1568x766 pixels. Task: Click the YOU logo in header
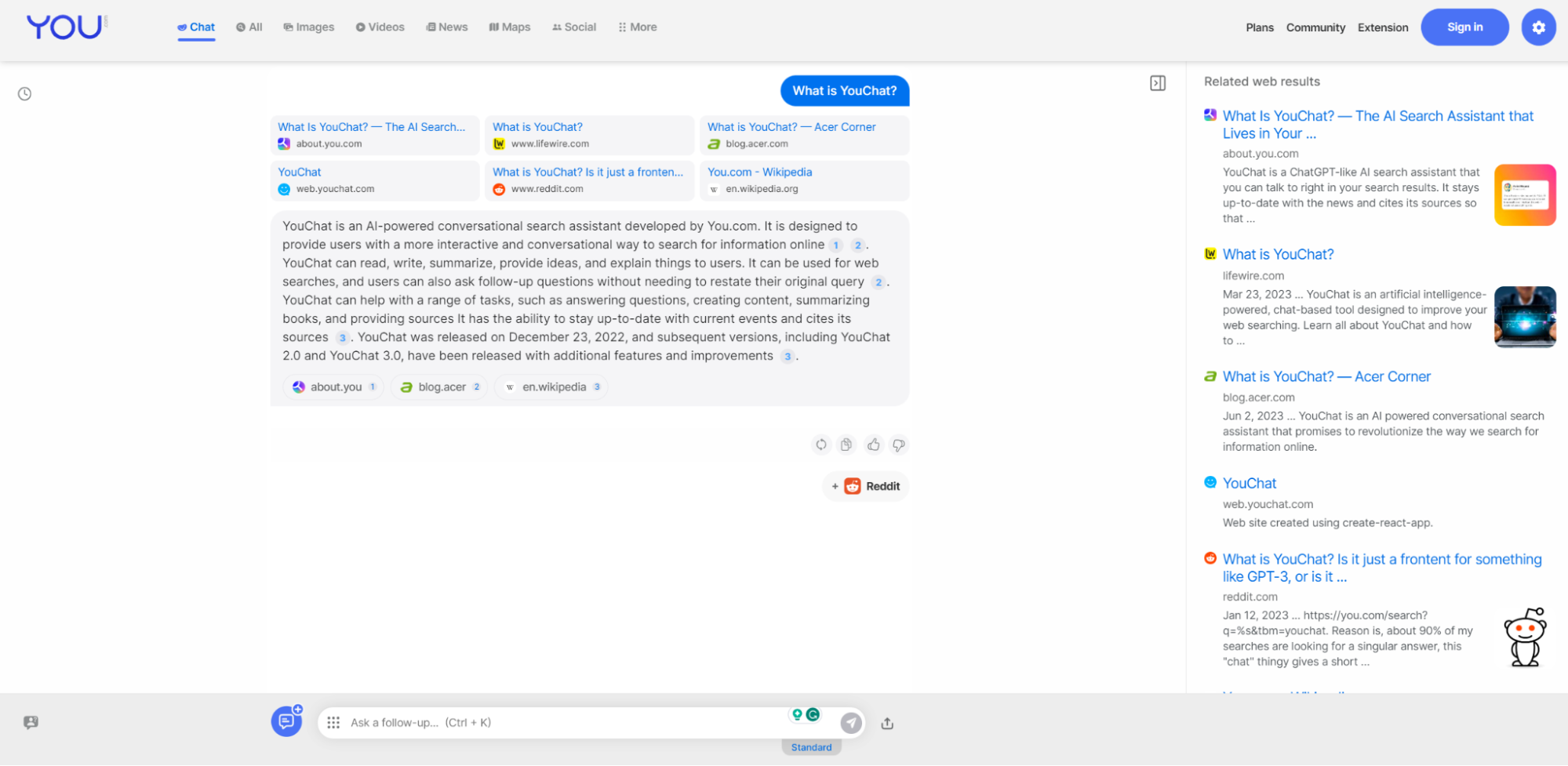pyautogui.click(x=67, y=27)
